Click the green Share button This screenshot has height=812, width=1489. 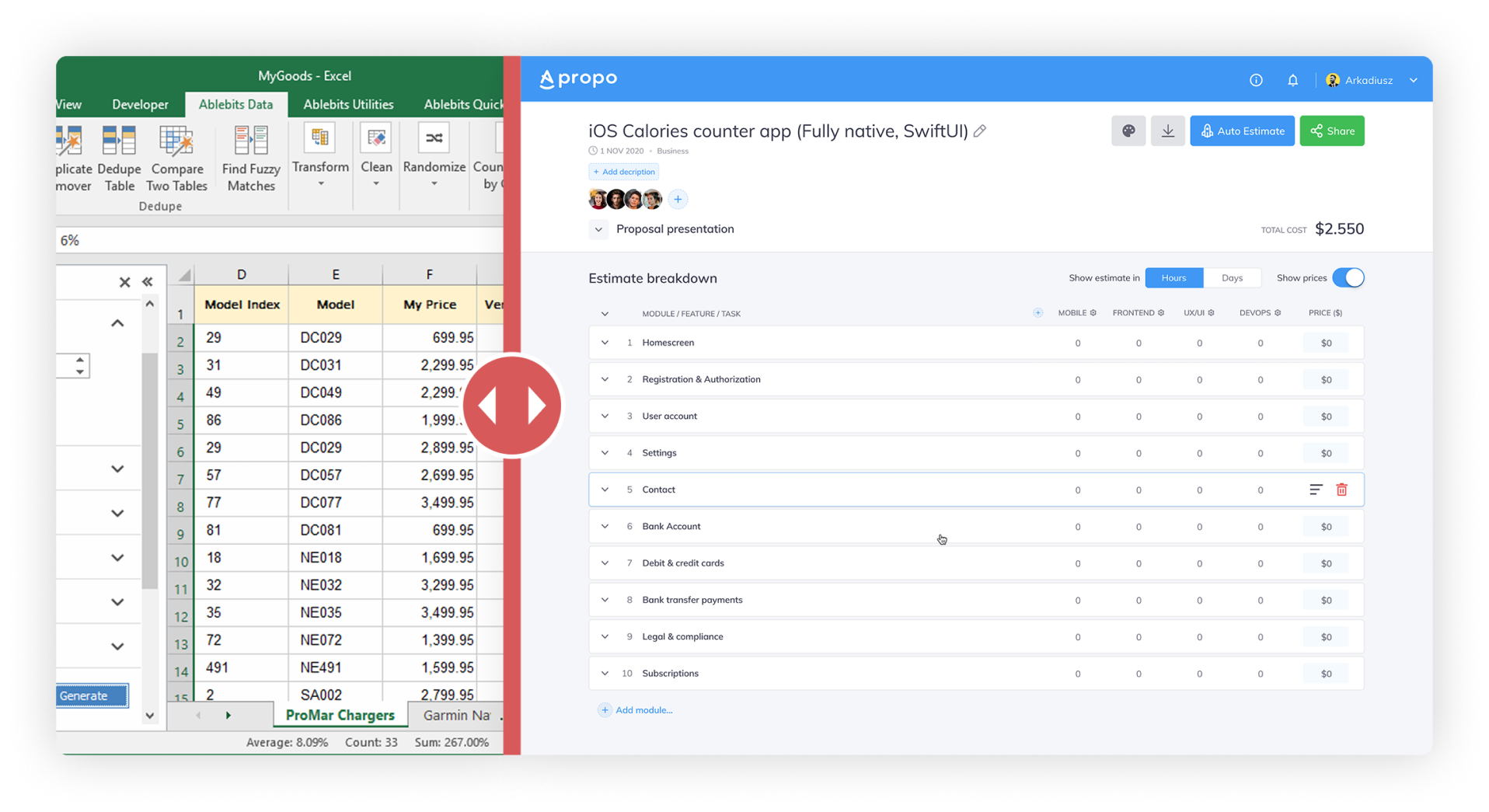point(1332,131)
